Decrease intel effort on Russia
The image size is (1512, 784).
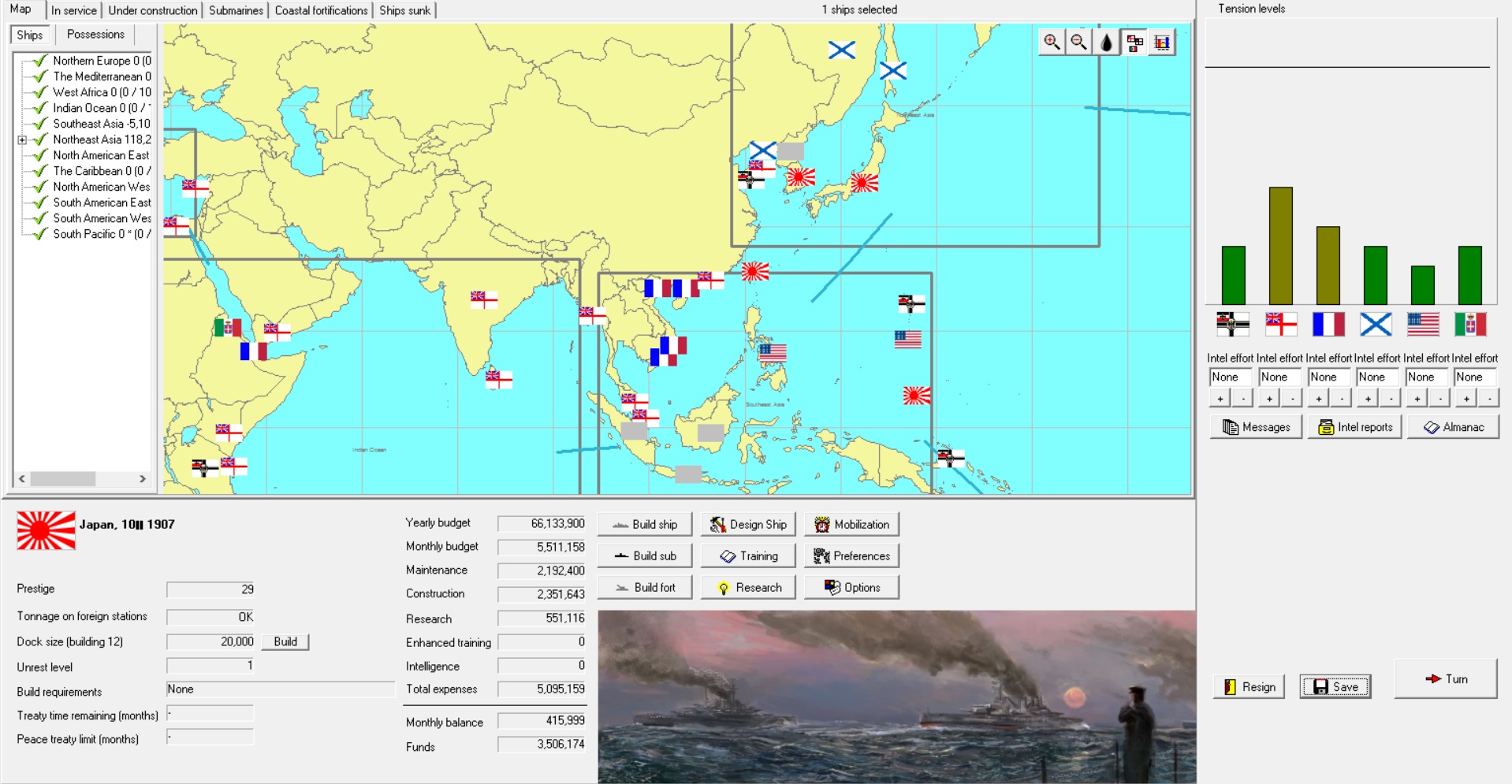click(1391, 399)
